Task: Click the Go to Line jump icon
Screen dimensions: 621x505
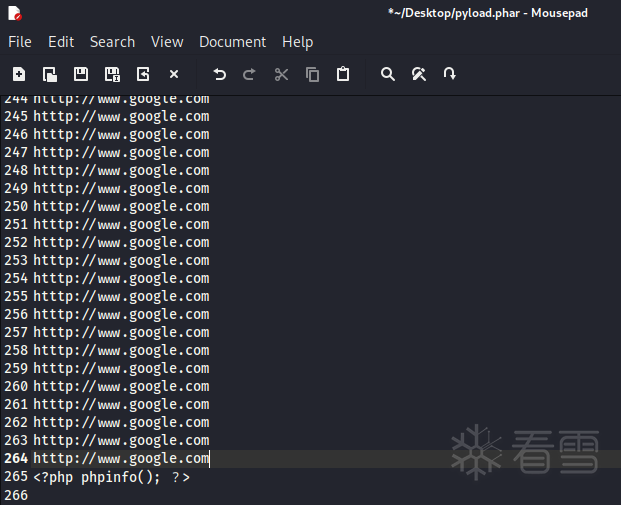Action: click(x=450, y=74)
